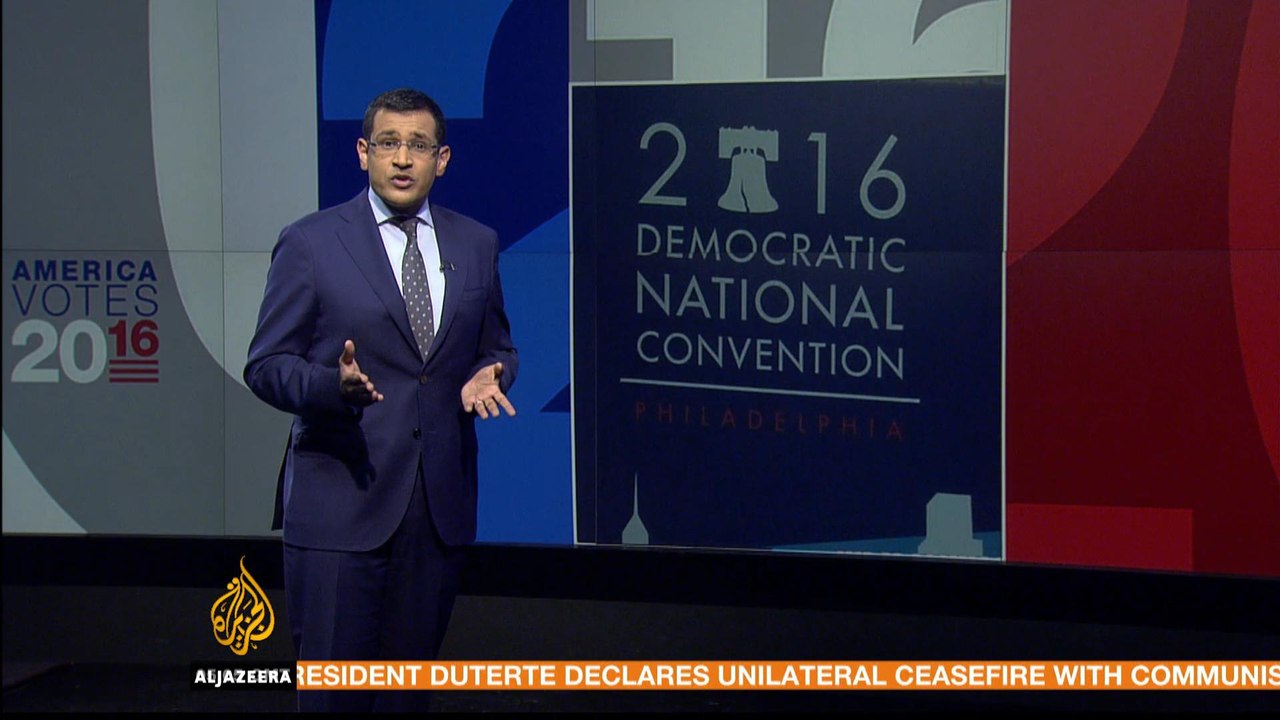The width and height of the screenshot is (1280, 720).
Task: Click the 'CONVENTION' word on the sign
Action: click(770, 354)
